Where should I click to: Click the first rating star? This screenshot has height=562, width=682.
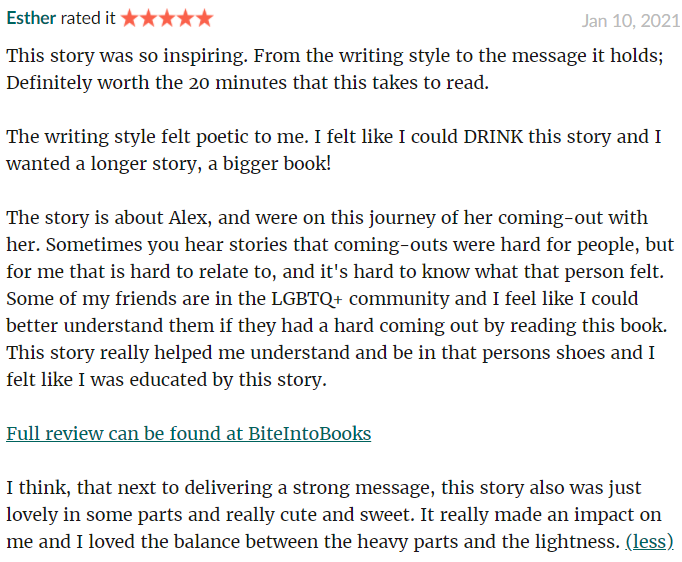(x=130, y=18)
